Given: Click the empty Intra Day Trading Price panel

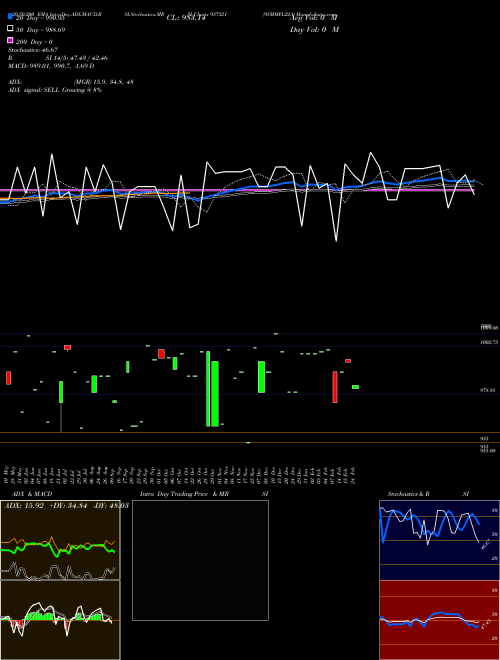Looking at the screenshot, I should pos(200,560).
